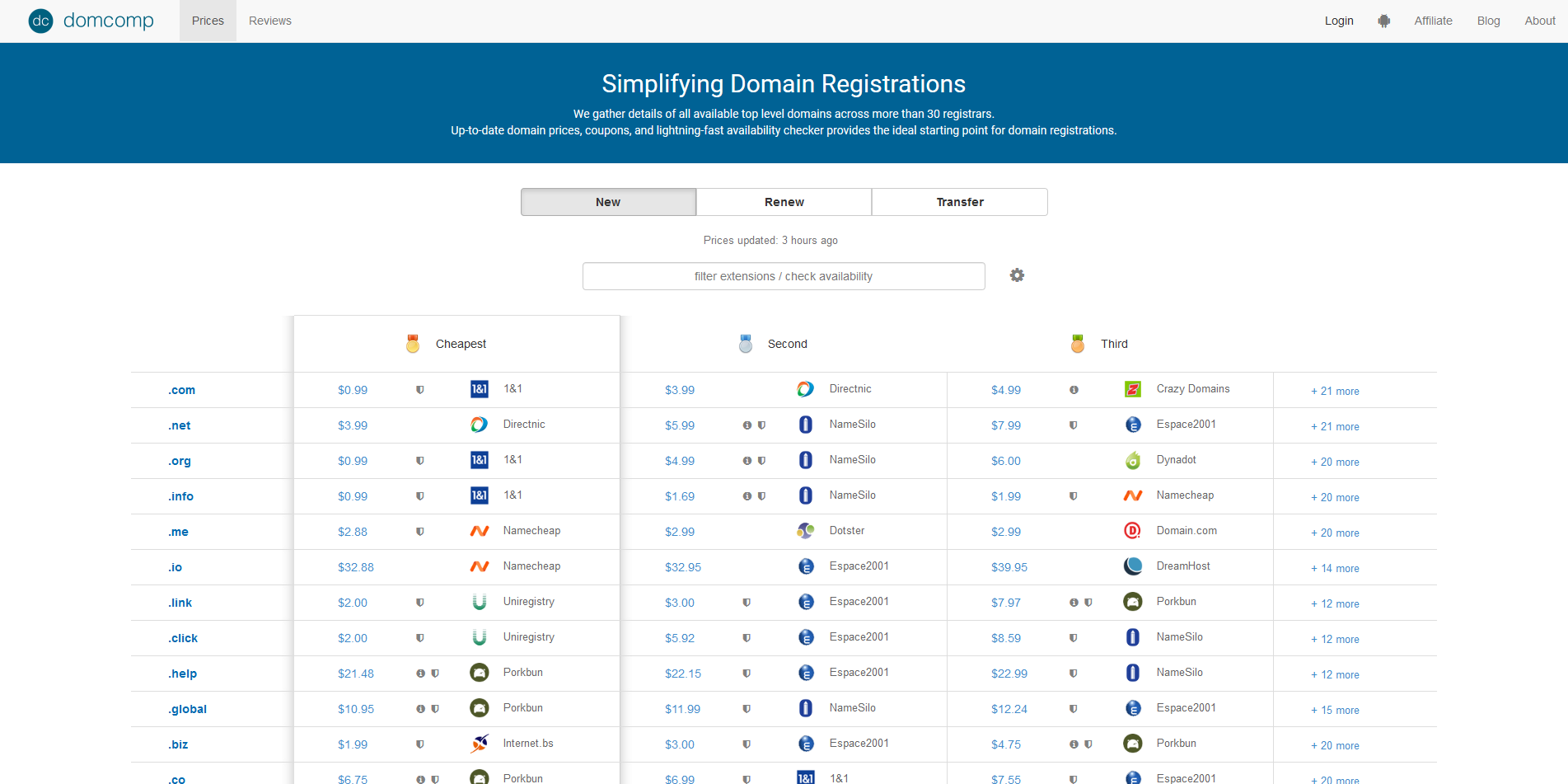Click the Dotster logo icon
This screenshot has height=784, width=1568.
point(806,531)
